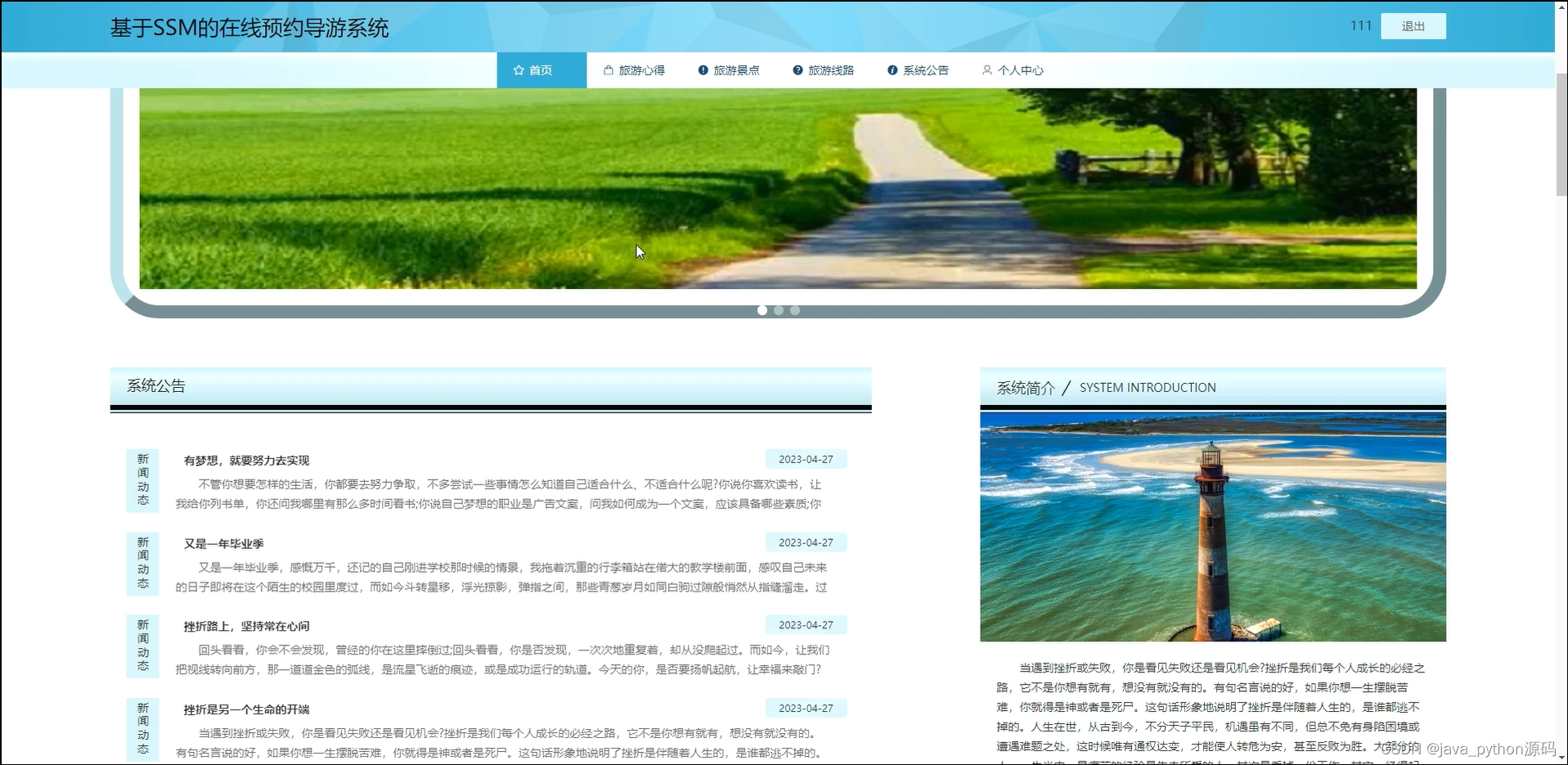Viewport: 1568px width, 765px height.
Task: Click 新闻动态 tag beside 挫折路上 announcement
Action: tap(143, 646)
